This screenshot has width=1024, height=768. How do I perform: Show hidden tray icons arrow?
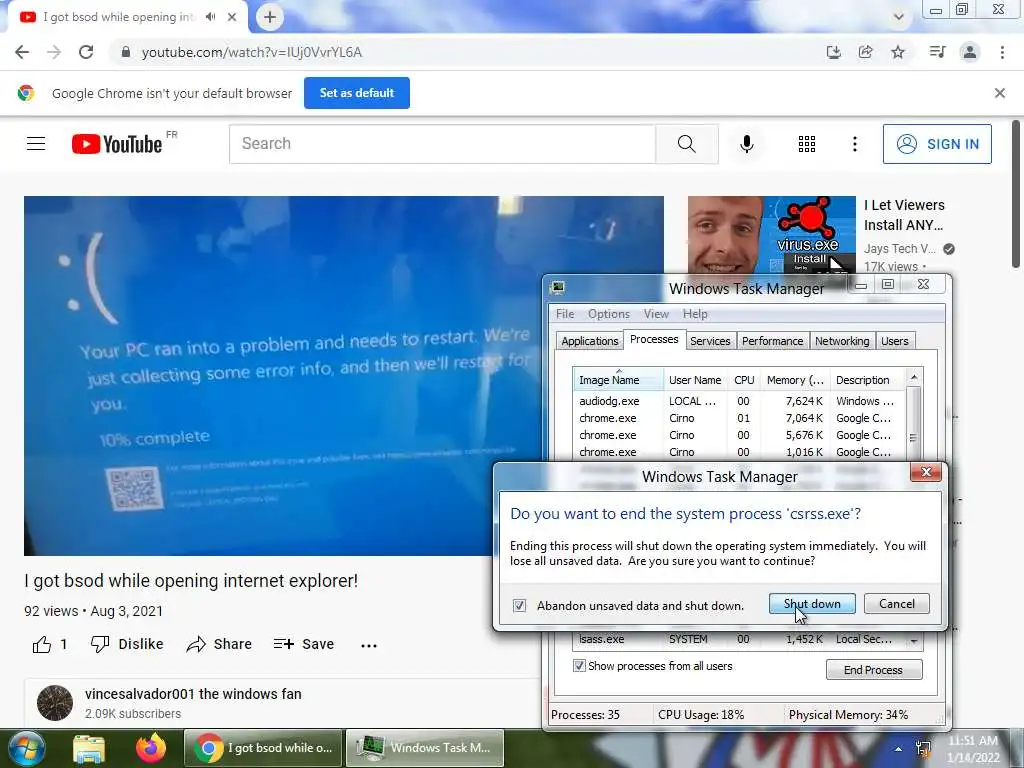tap(899, 749)
